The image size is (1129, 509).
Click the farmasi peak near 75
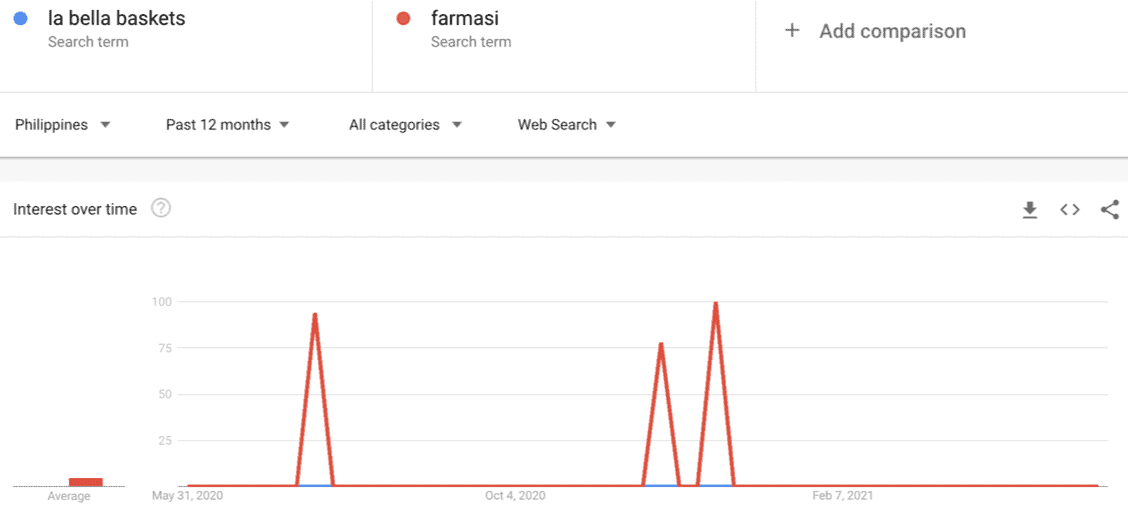[660, 345]
